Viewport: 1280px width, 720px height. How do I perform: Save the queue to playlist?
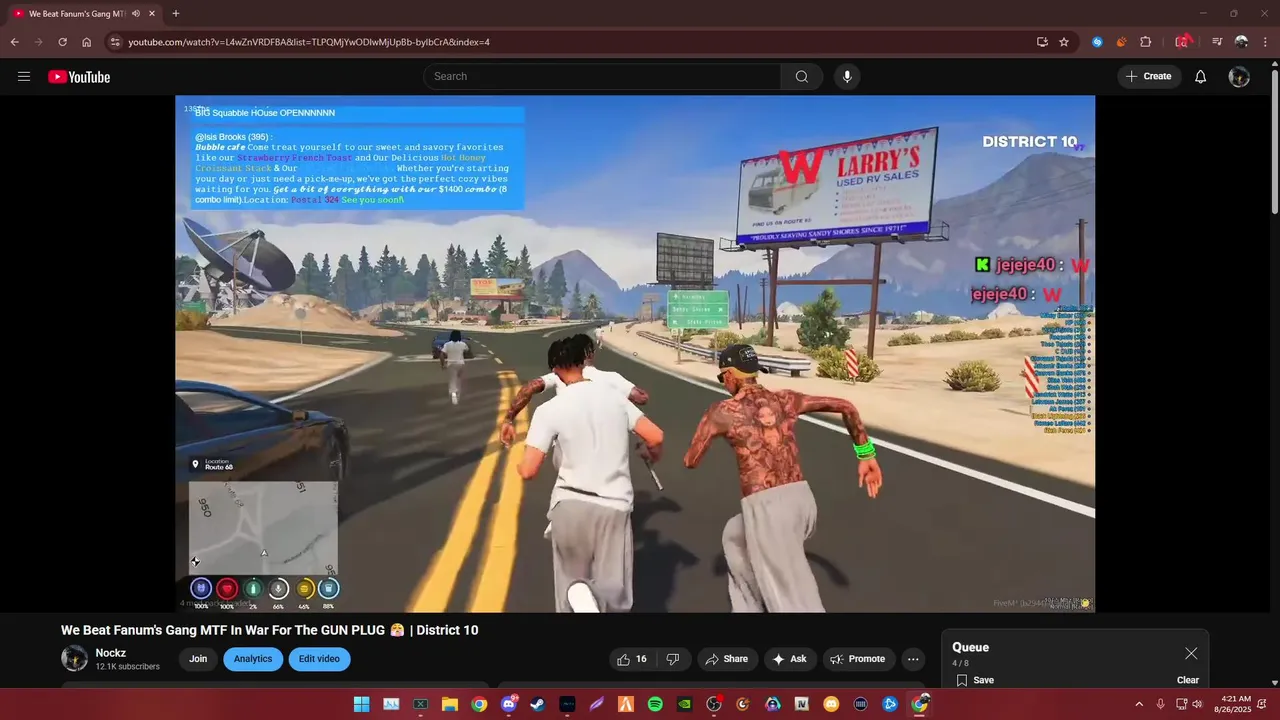pyautogui.click(x=975, y=680)
